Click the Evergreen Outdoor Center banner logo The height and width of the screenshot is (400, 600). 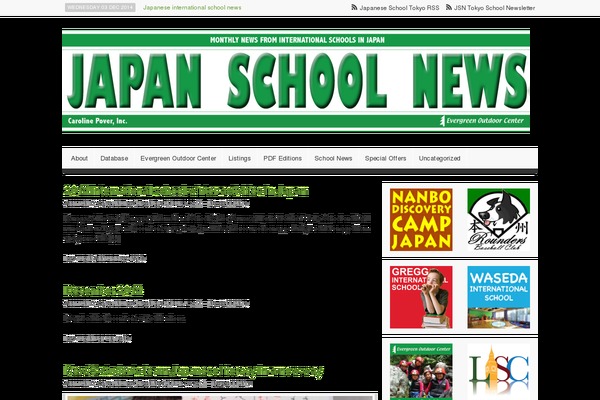[481, 121]
